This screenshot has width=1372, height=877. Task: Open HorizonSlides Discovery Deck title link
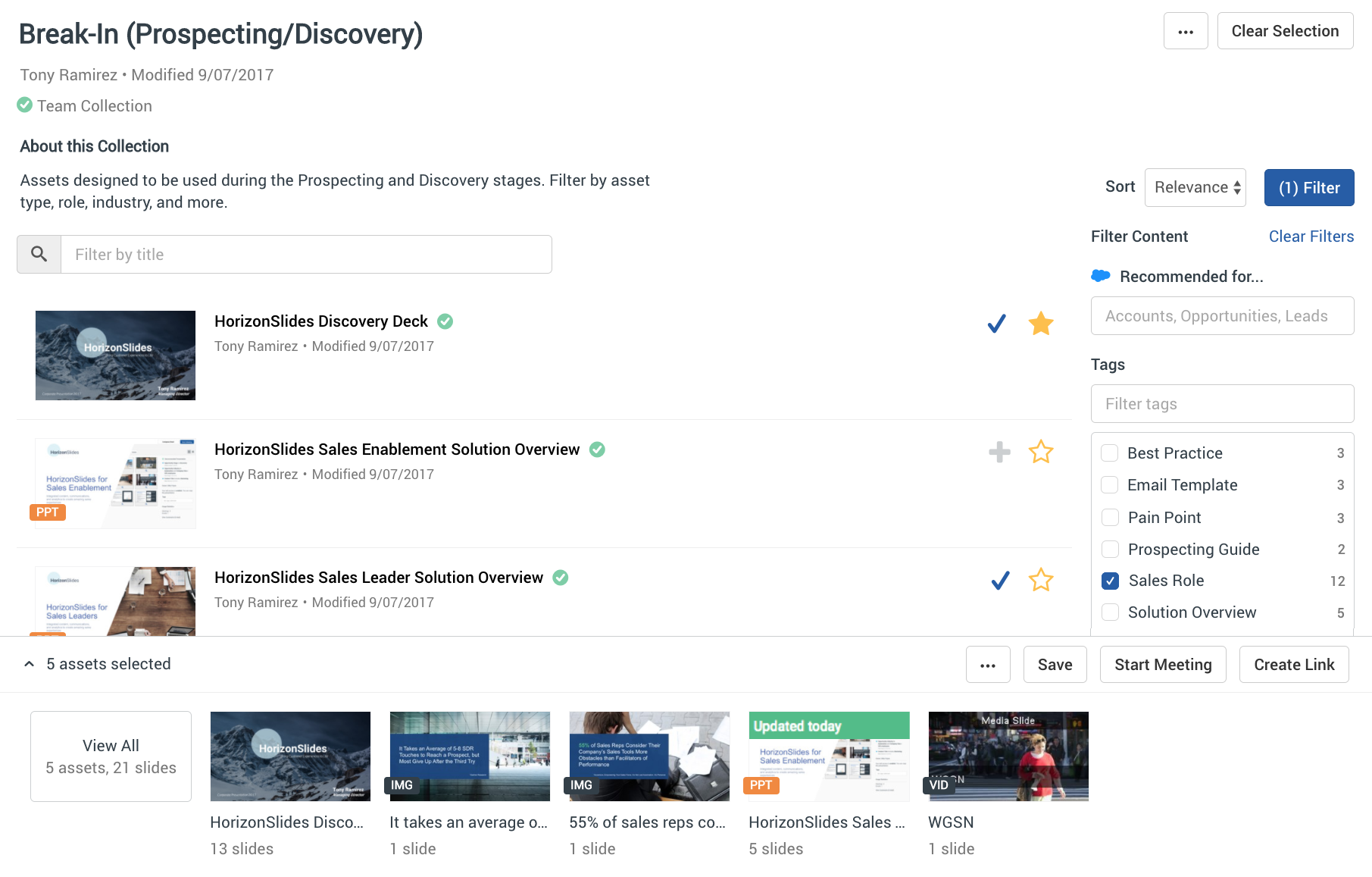[x=321, y=321]
